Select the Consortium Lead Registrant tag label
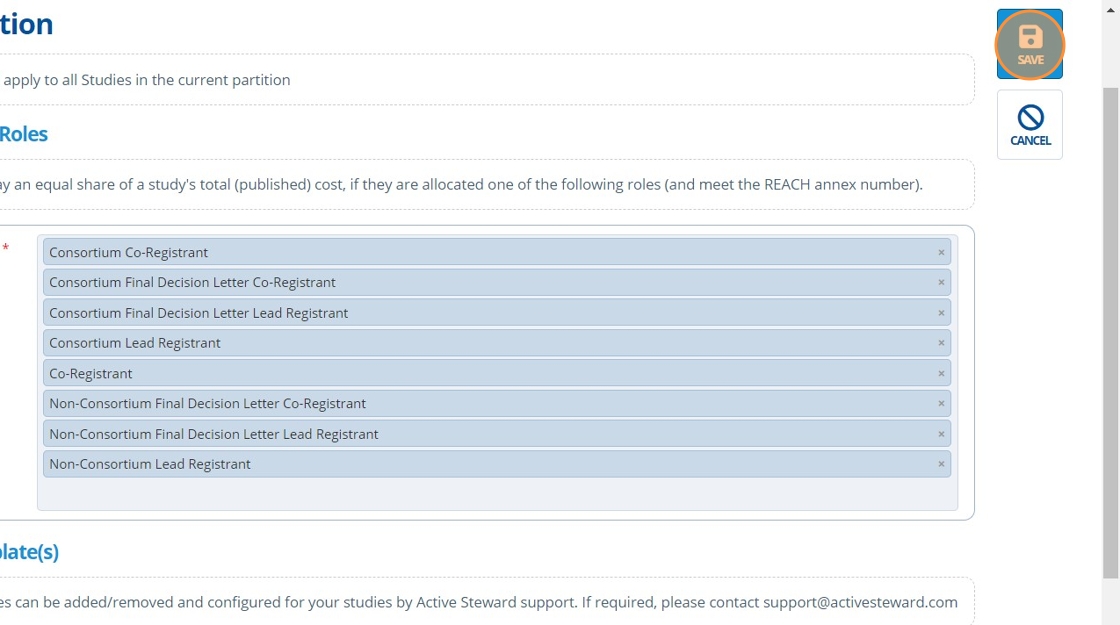1120x625 pixels. pyautogui.click(x=135, y=343)
